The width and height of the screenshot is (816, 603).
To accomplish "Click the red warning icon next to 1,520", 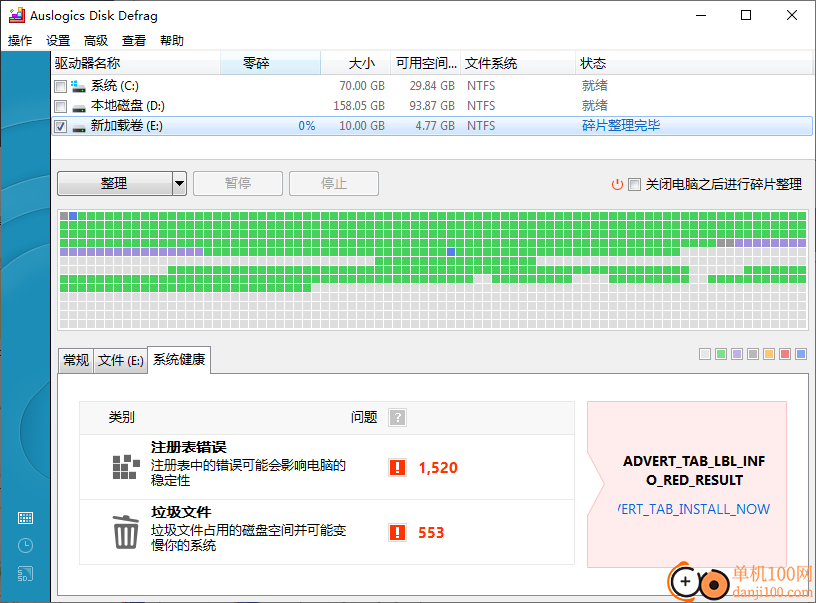I will point(398,467).
